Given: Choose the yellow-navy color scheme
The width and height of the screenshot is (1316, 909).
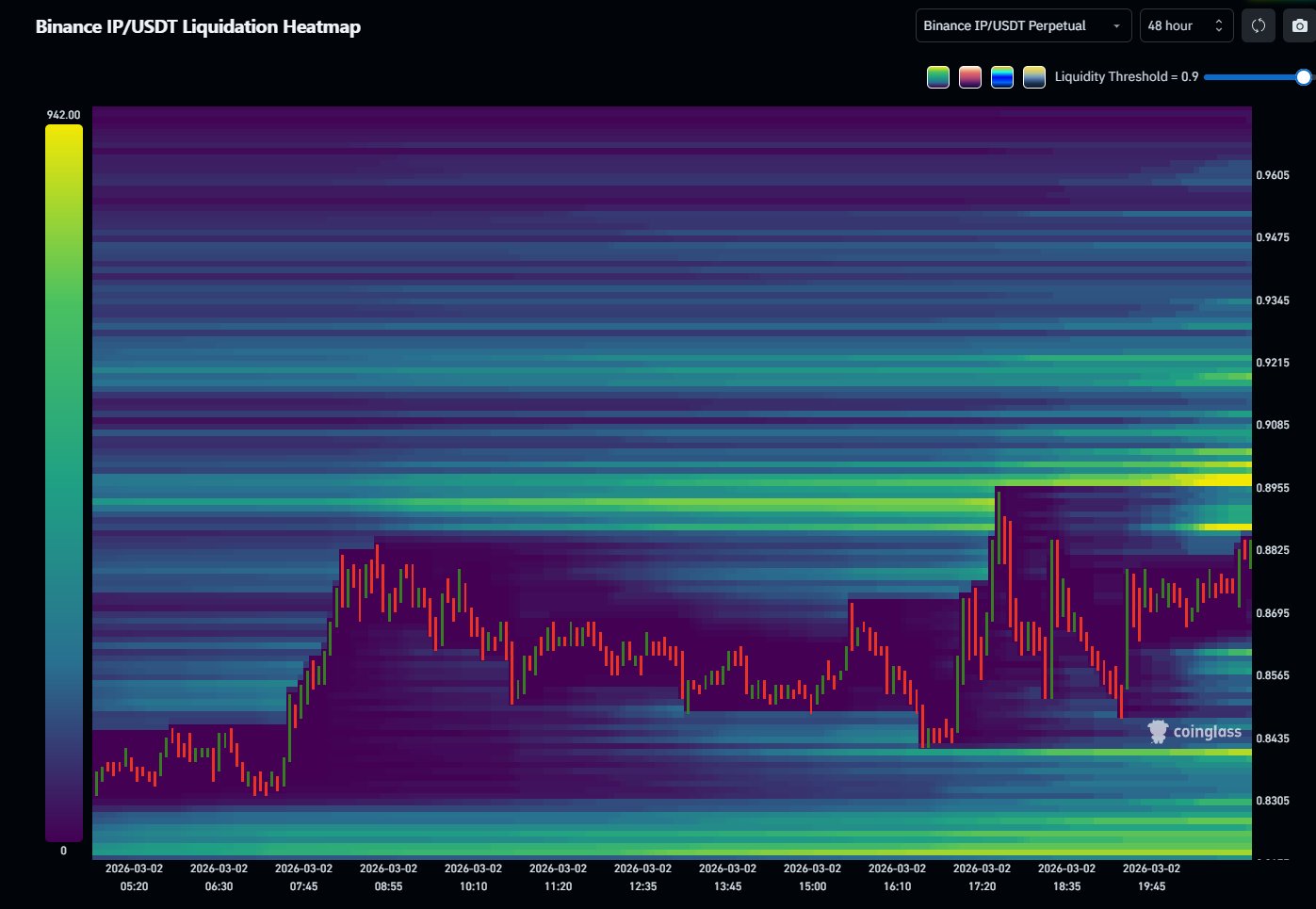Looking at the screenshot, I should click(1033, 77).
